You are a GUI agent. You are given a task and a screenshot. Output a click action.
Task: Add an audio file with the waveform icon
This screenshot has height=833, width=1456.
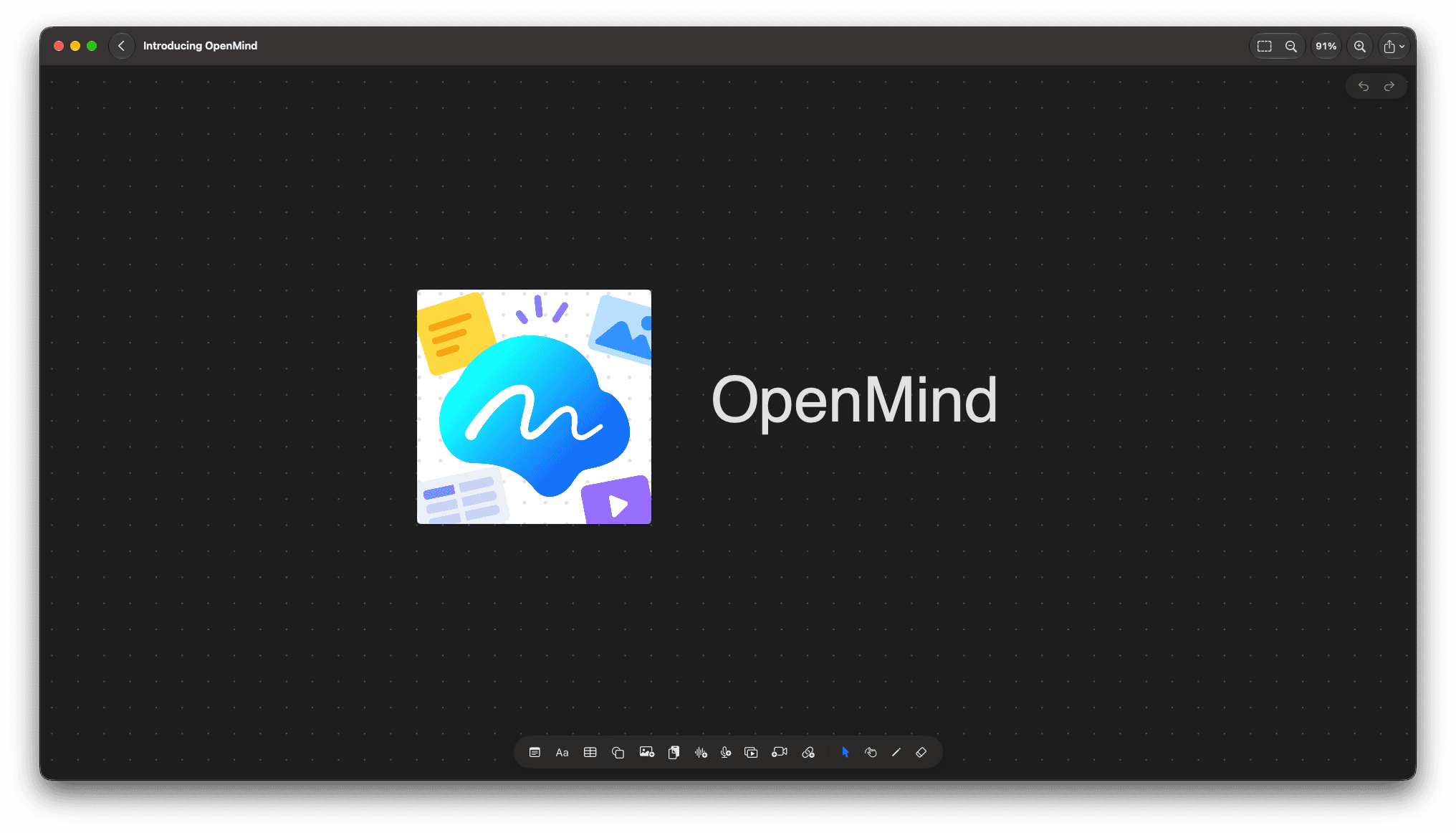(701, 752)
